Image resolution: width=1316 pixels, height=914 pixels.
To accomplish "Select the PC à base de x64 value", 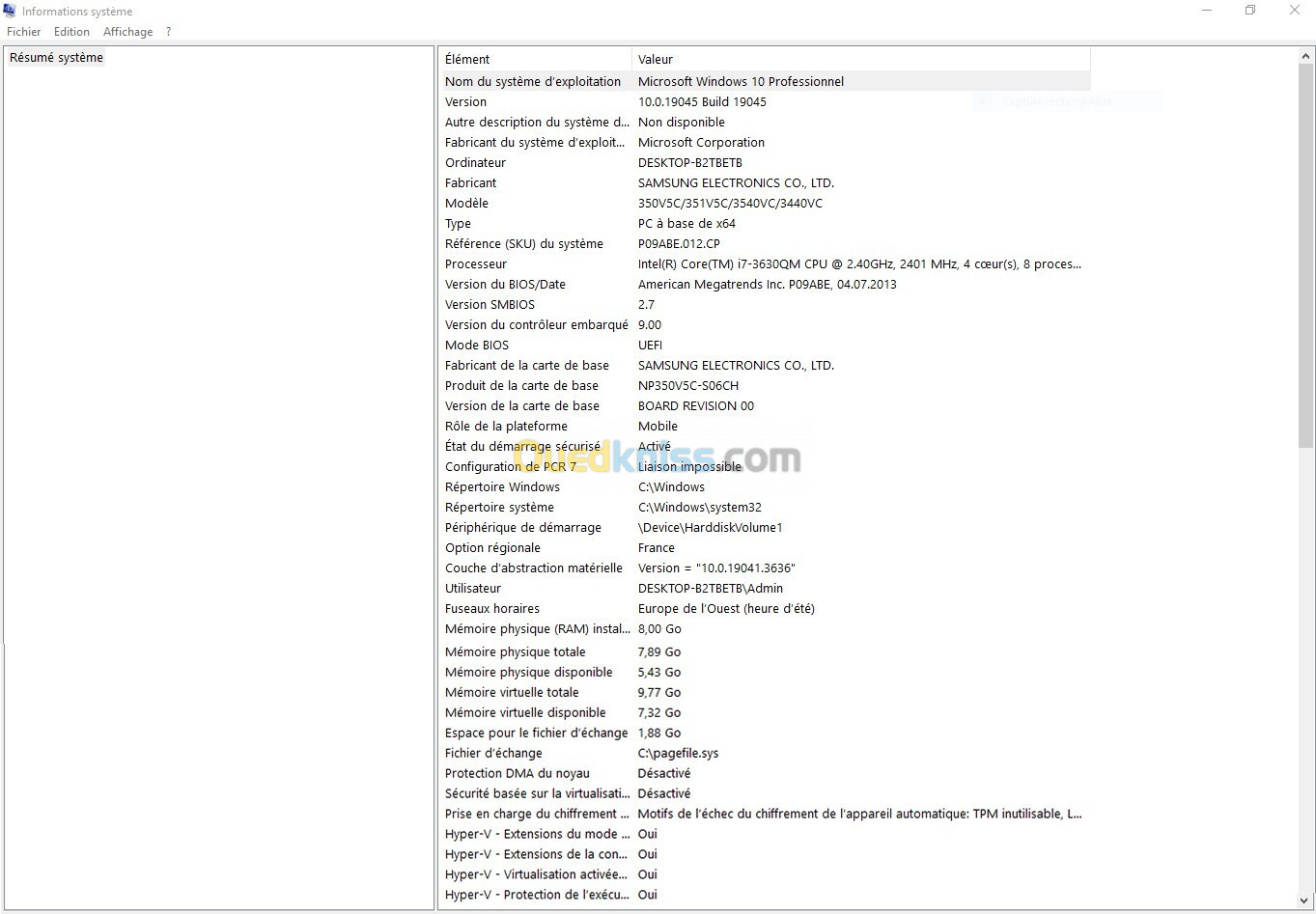I will [x=686, y=224].
